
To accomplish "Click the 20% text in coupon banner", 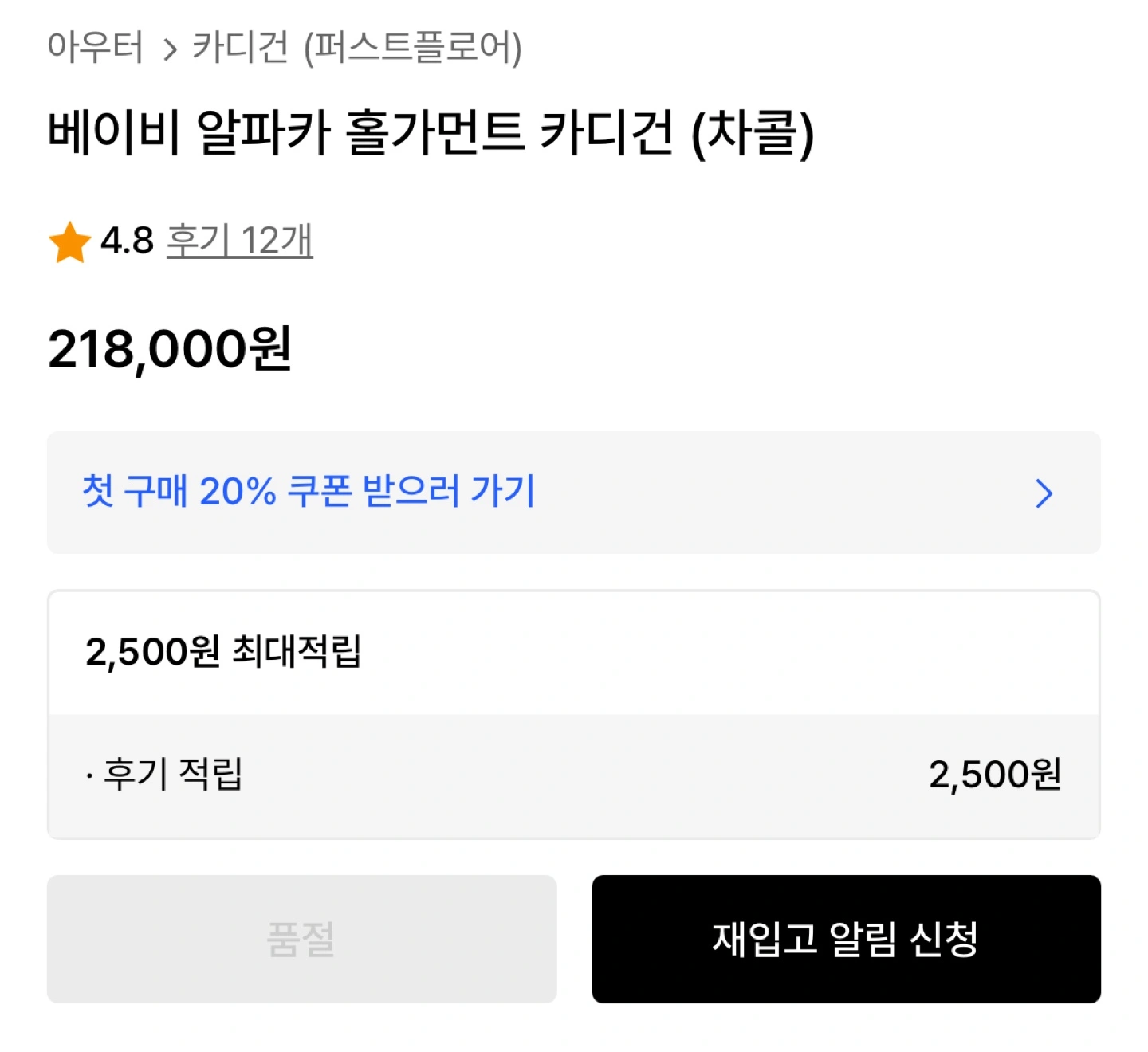I will 237,492.
